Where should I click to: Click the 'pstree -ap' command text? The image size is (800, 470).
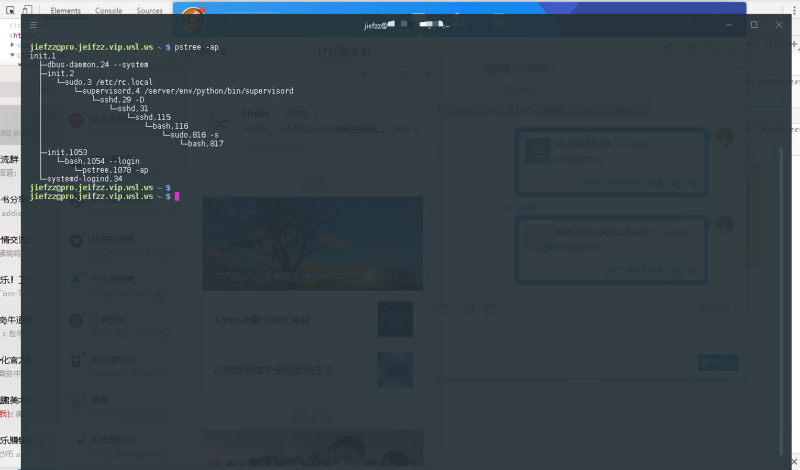[x=196, y=47]
